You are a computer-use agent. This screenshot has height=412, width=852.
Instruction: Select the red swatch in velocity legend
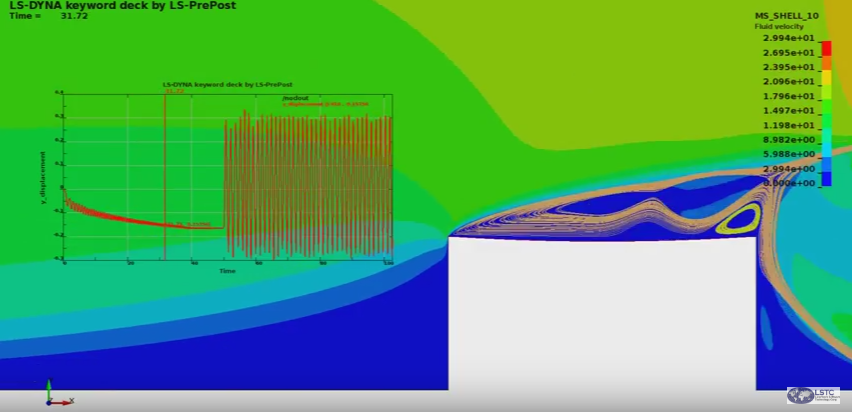(x=826, y=48)
